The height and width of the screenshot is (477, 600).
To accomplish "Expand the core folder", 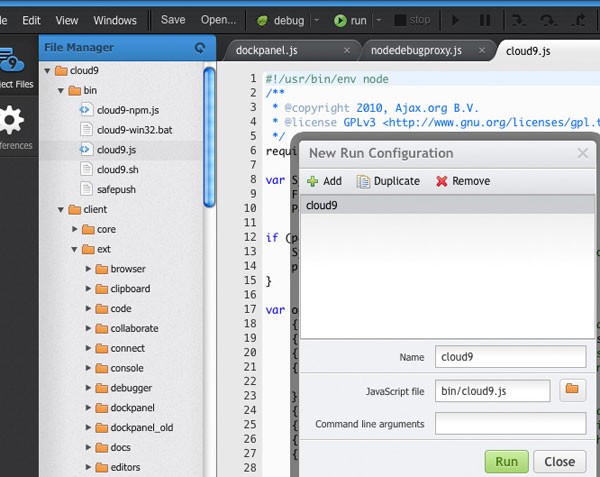I will coord(75,229).
